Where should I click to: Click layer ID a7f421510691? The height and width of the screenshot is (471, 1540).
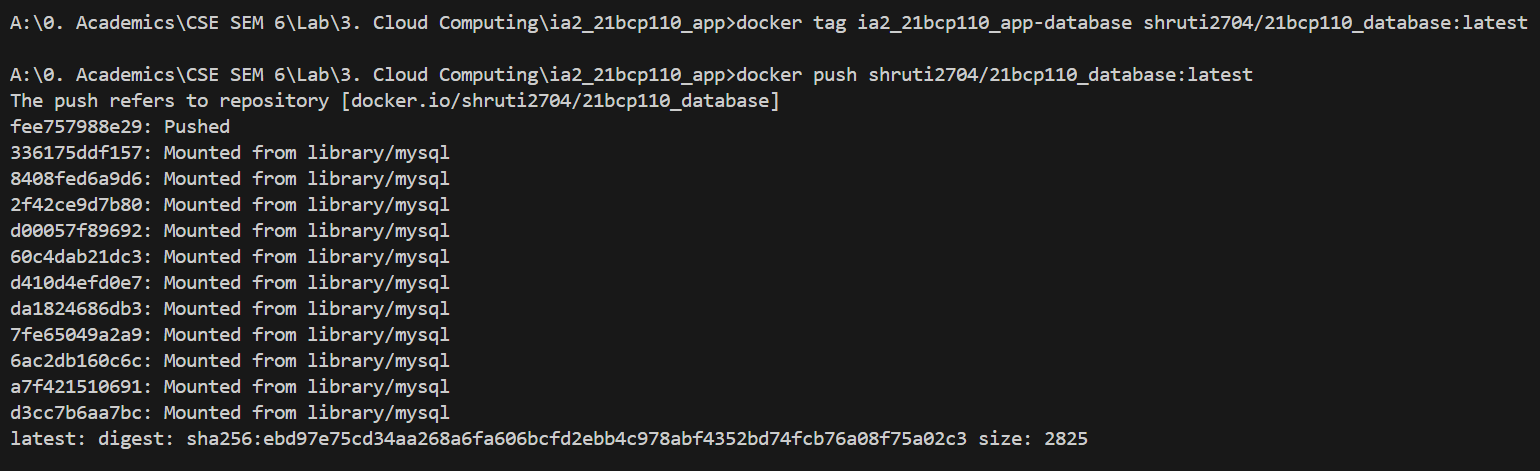(80, 387)
